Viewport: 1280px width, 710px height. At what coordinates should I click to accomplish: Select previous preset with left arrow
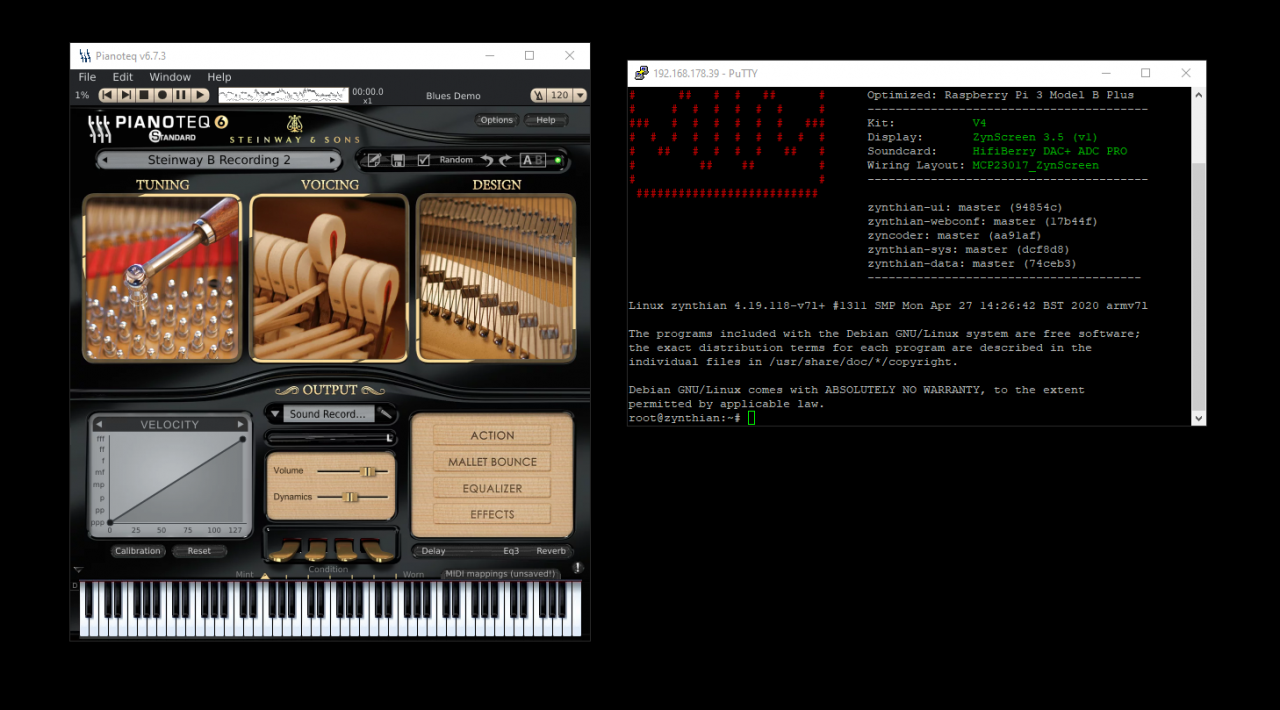click(x=104, y=160)
